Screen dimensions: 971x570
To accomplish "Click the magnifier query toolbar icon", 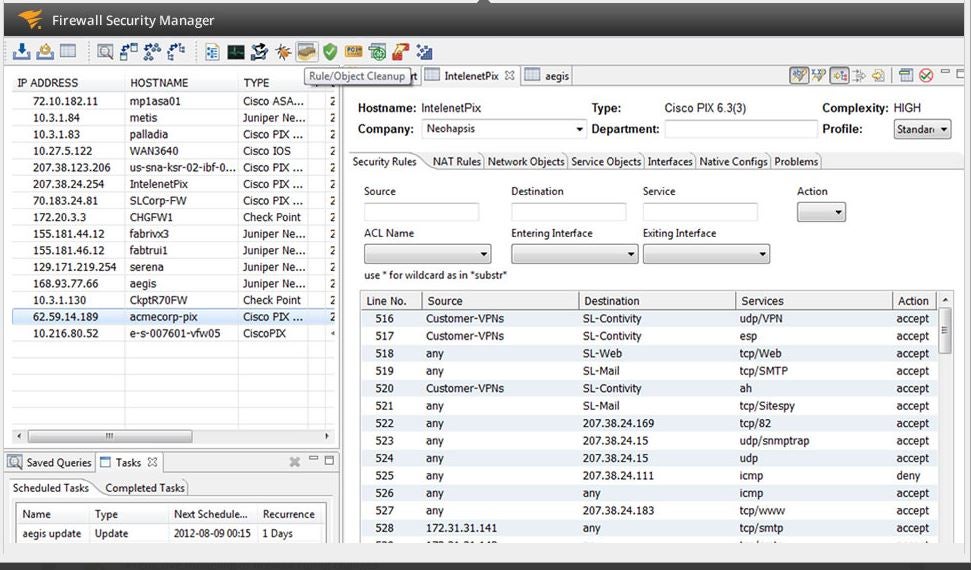I will click(105, 51).
